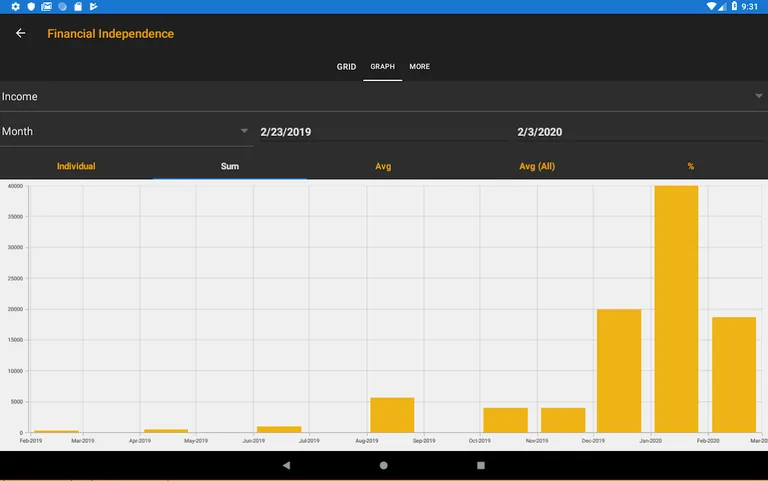
Task: Tap the settings gear in status bar
Action: pos(15,6)
